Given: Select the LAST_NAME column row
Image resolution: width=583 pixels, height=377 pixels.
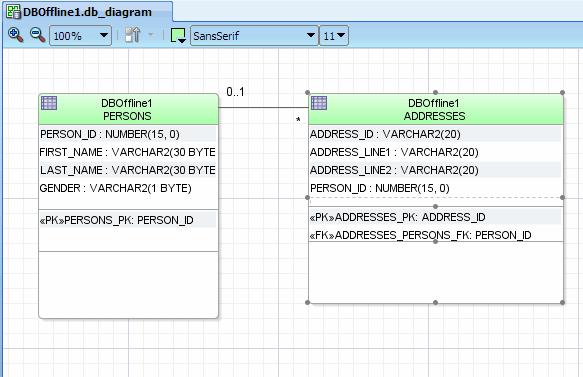Looking at the screenshot, I should (x=128, y=170).
